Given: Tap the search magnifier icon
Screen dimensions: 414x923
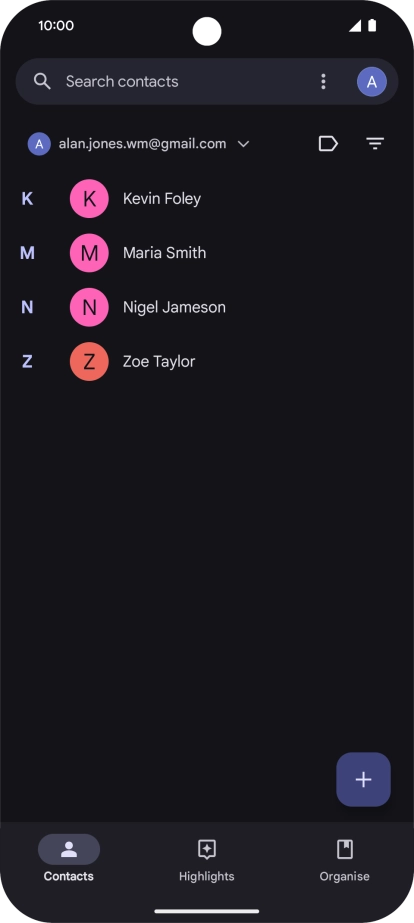Looking at the screenshot, I should (x=42, y=81).
